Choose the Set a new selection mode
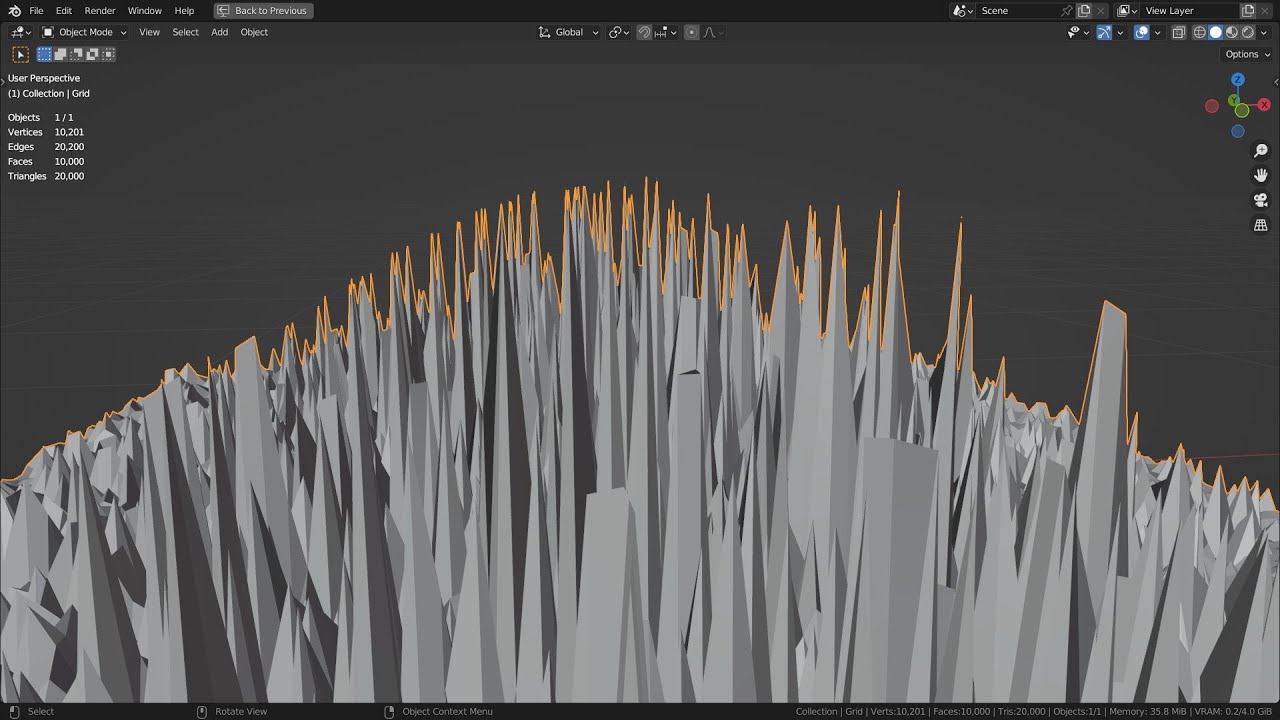The height and width of the screenshot is (720, 1280). click(45, 54)
